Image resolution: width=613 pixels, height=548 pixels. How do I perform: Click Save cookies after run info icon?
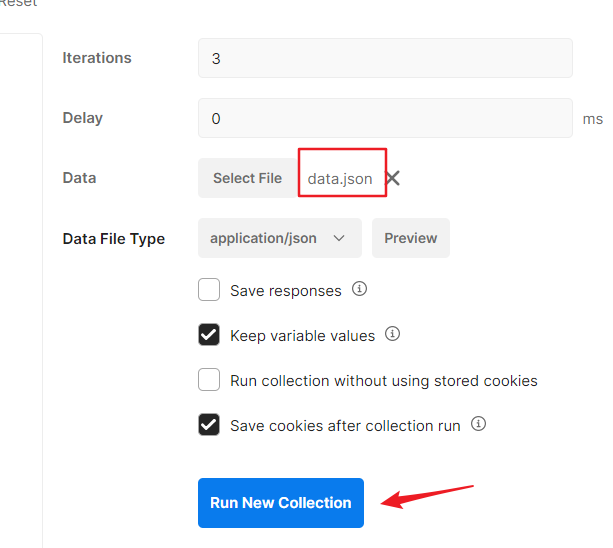tap(479, 424)
